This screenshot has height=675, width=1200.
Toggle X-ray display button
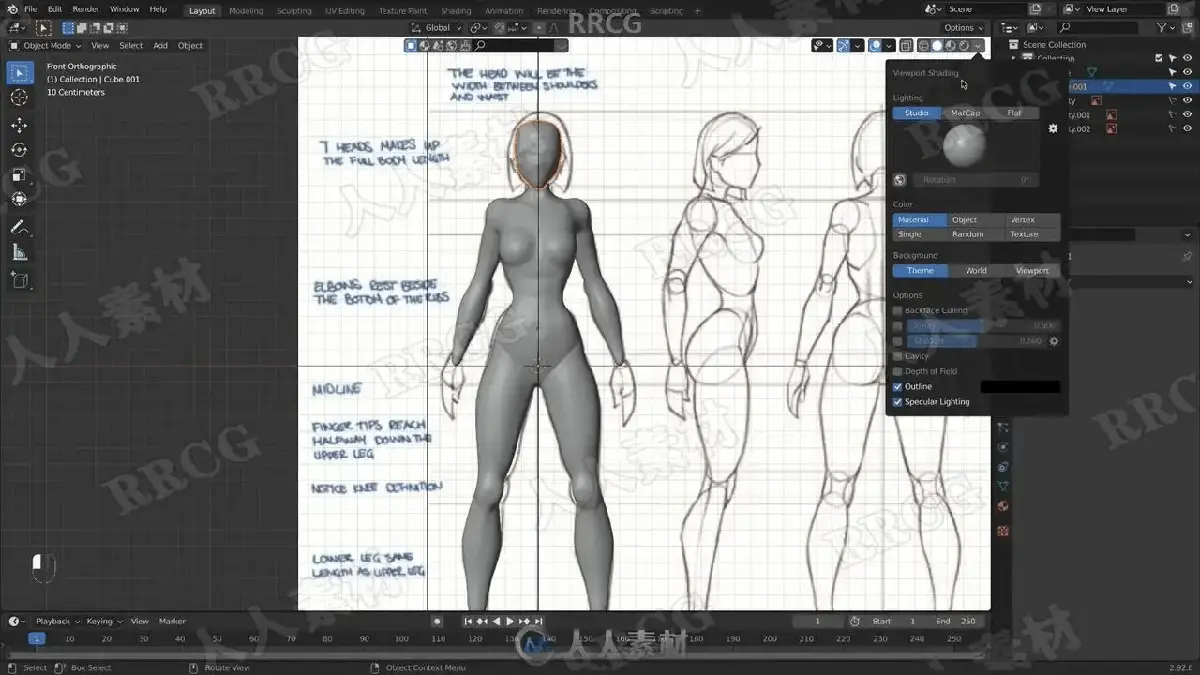[x=905, y=45]
